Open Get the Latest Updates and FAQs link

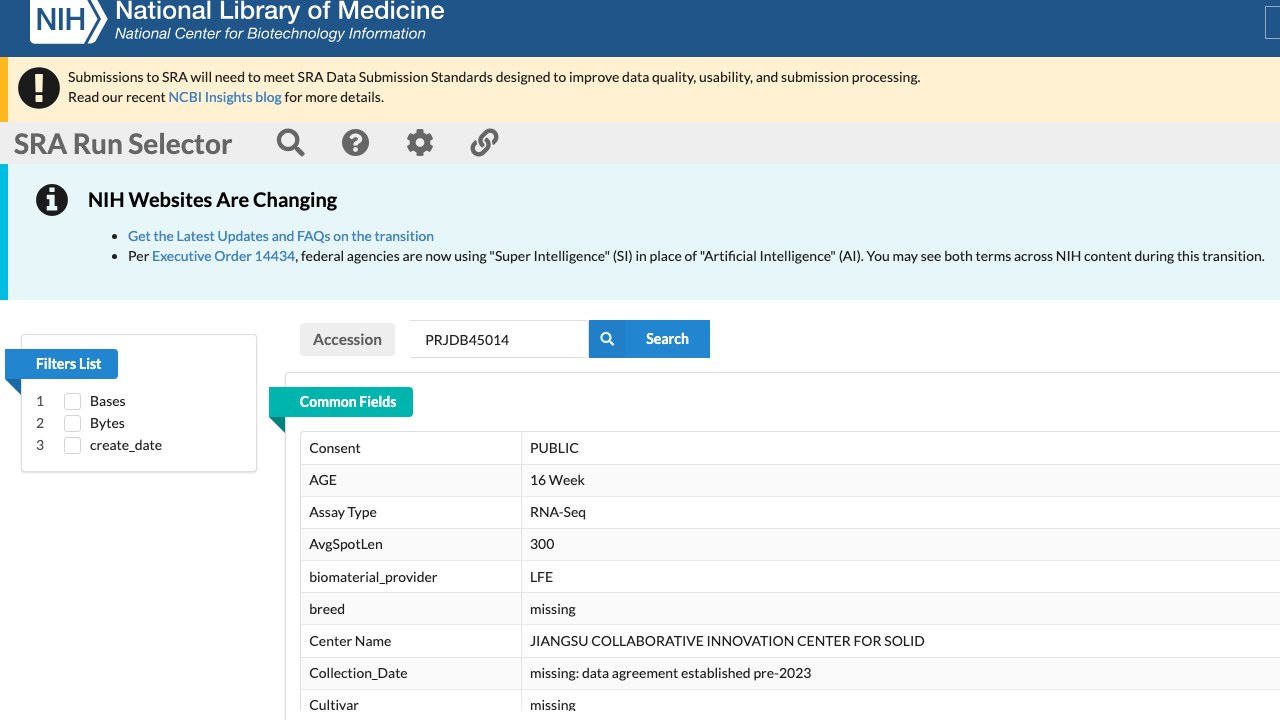tap(281, 236)
